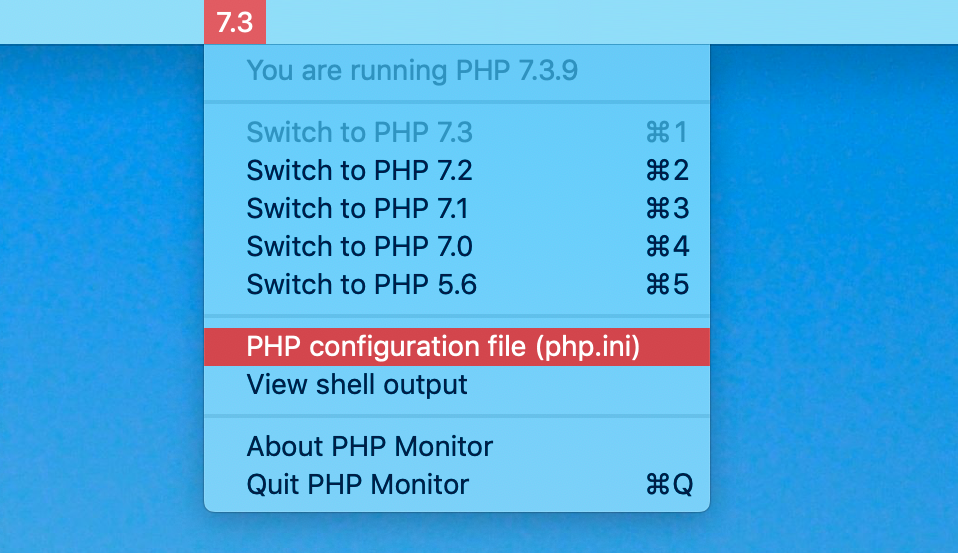Click the ⌘2 shortcut symbol

pyautogui.click(x=667, y=170)
